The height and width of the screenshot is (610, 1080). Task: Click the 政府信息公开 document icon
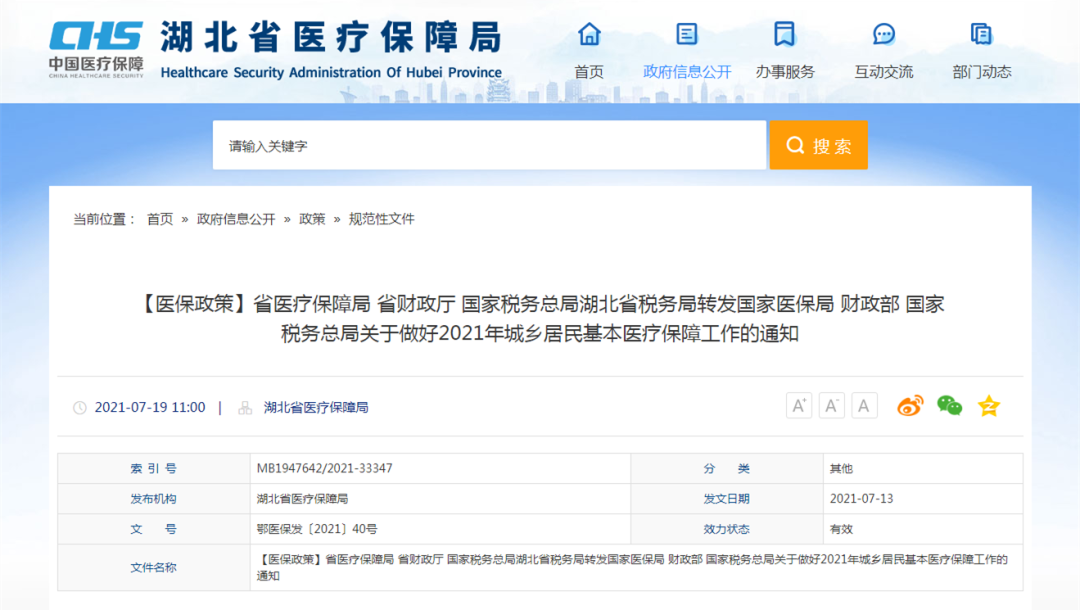[x=687, y=34]
